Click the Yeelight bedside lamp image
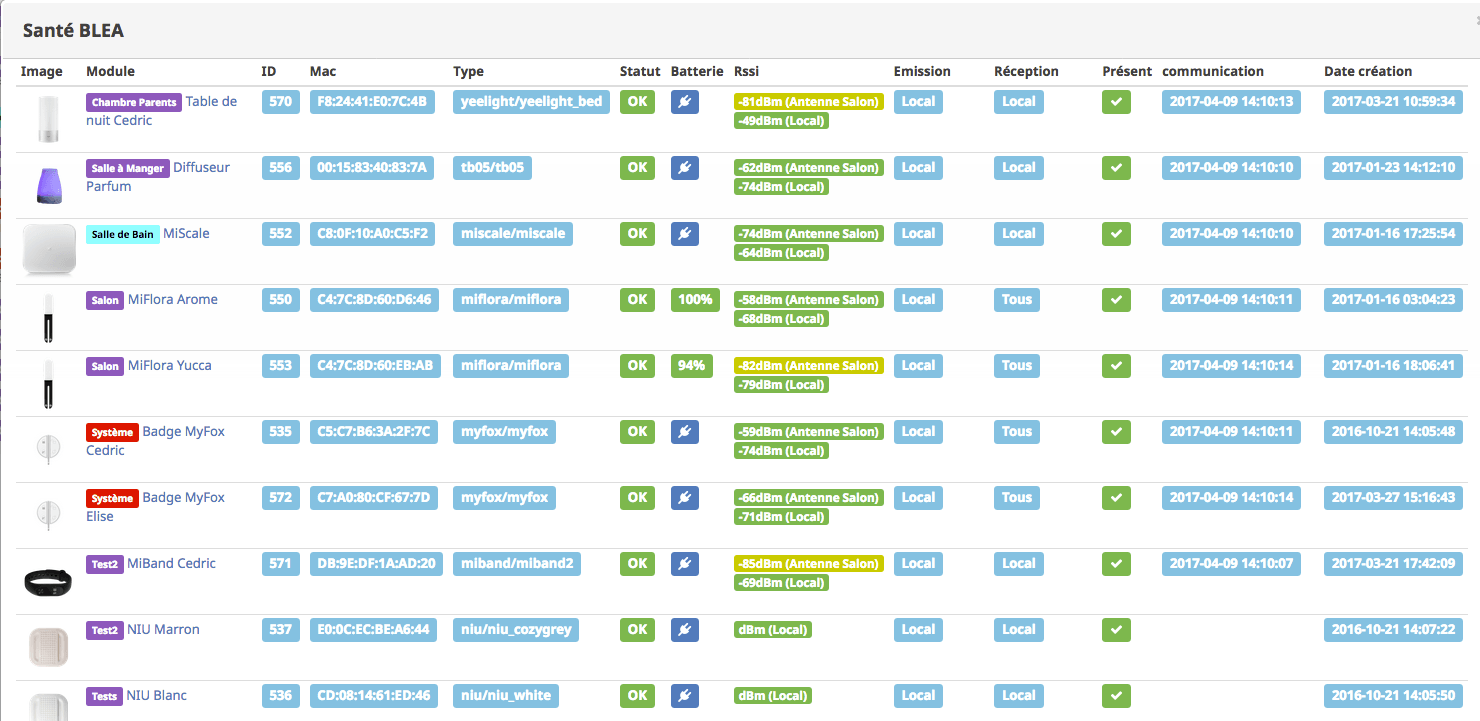The height and width of the screenshot is (721, 1480). click(49, 120)
